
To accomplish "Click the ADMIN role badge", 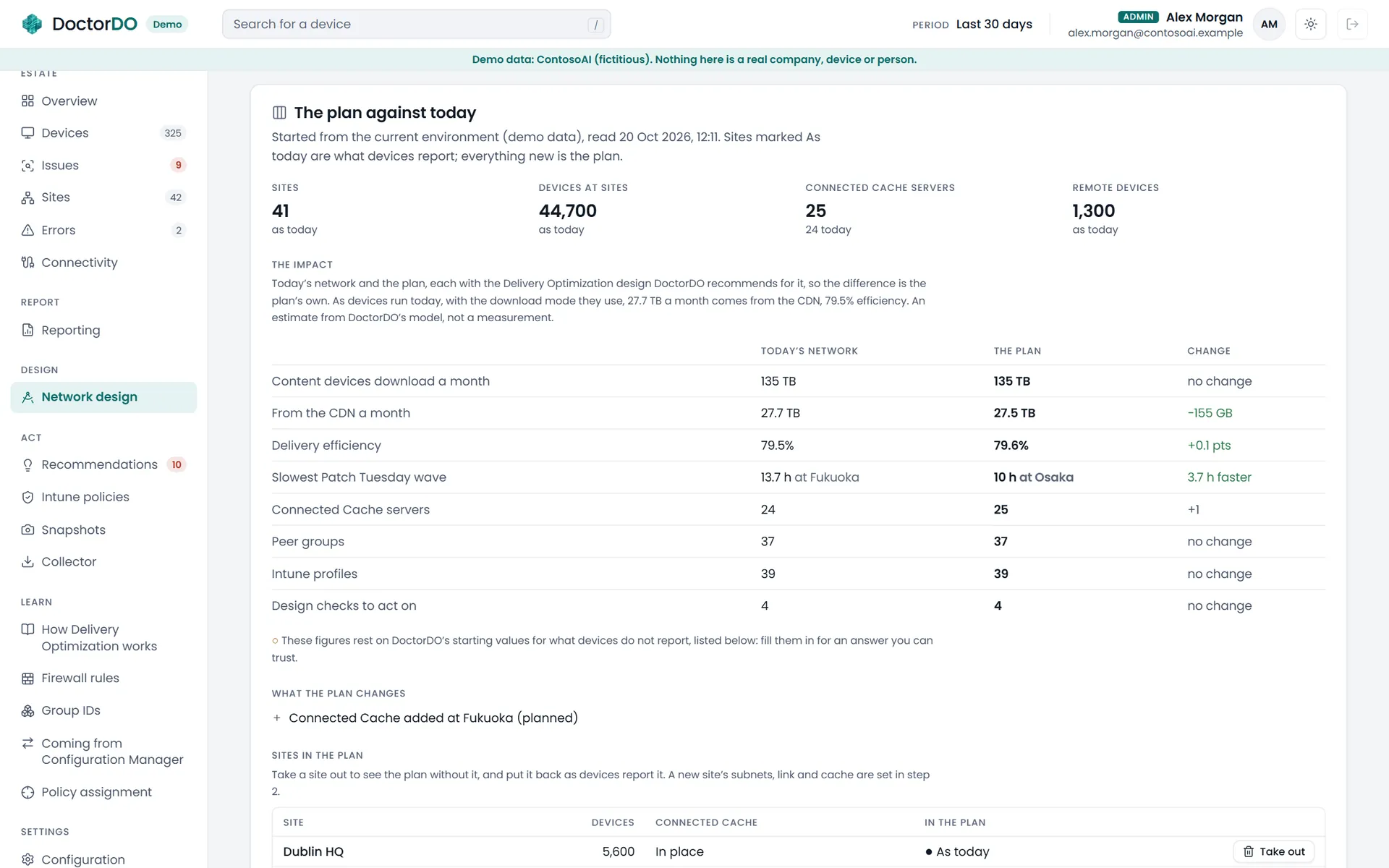I will point(1138,17).
